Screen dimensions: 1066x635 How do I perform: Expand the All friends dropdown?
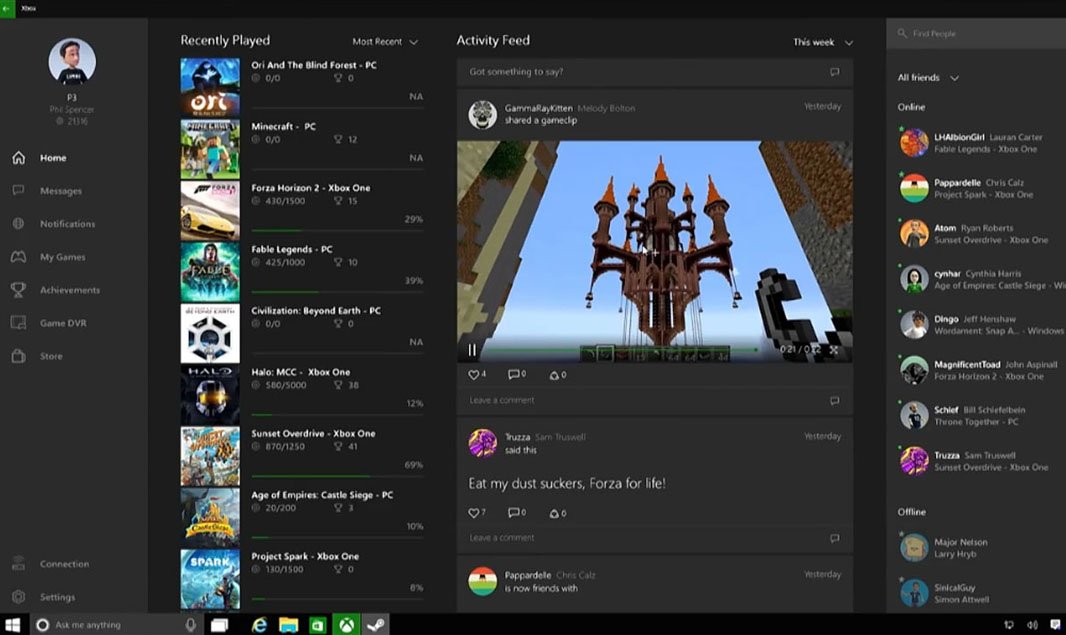[928, 78]
